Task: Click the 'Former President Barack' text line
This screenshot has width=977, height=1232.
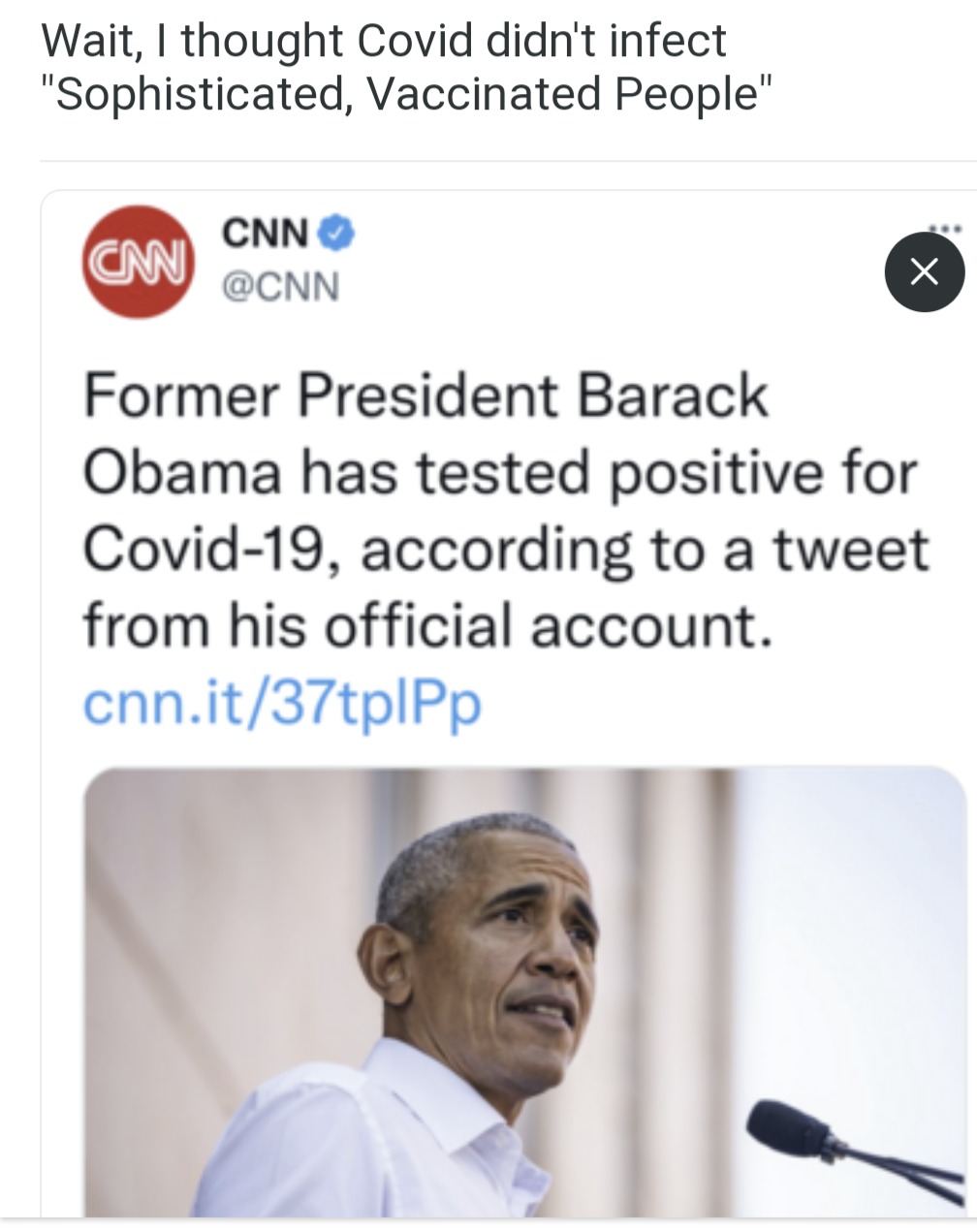Action: (425, 397)
